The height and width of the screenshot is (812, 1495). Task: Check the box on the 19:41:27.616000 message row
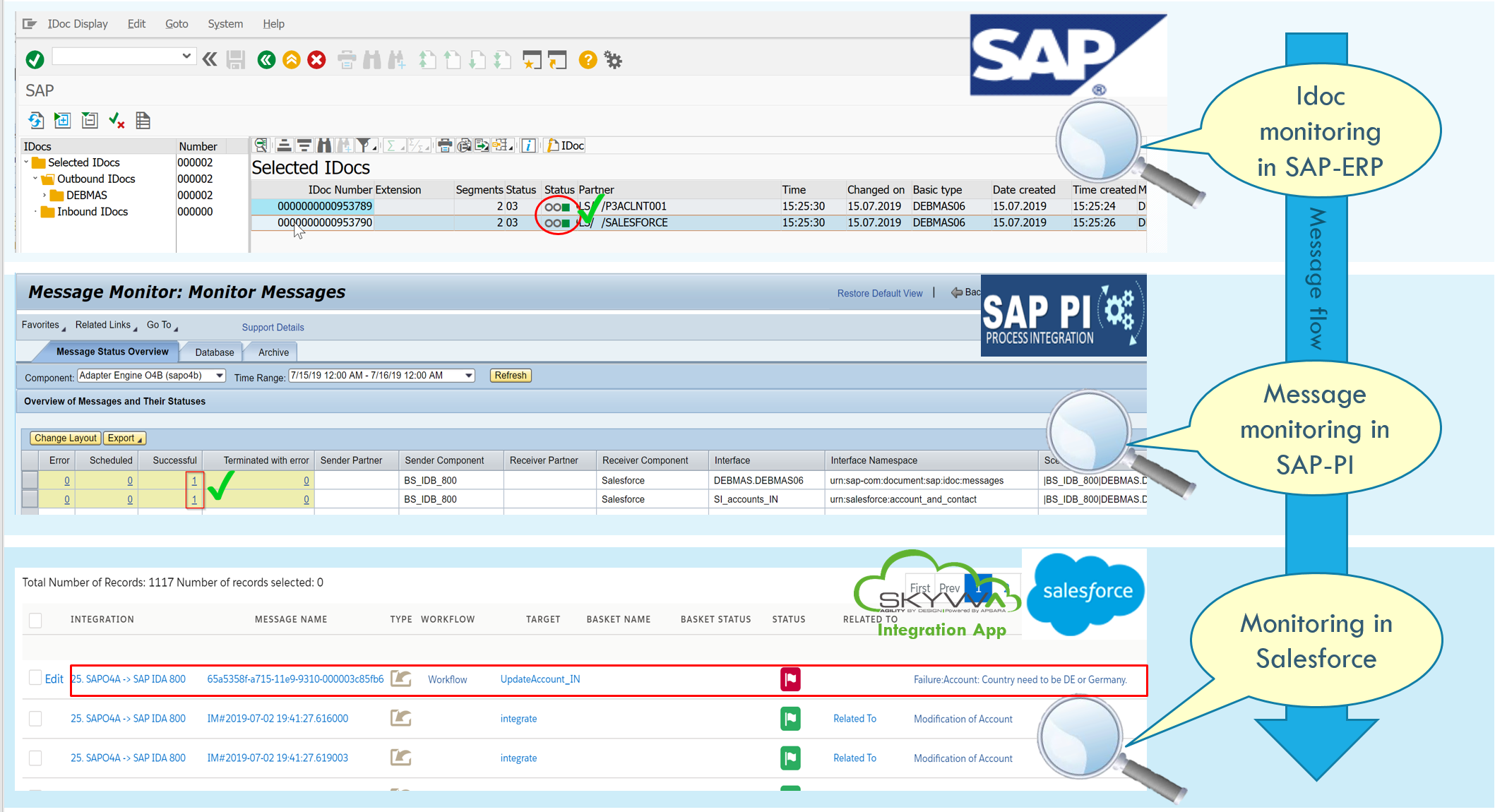35,718
